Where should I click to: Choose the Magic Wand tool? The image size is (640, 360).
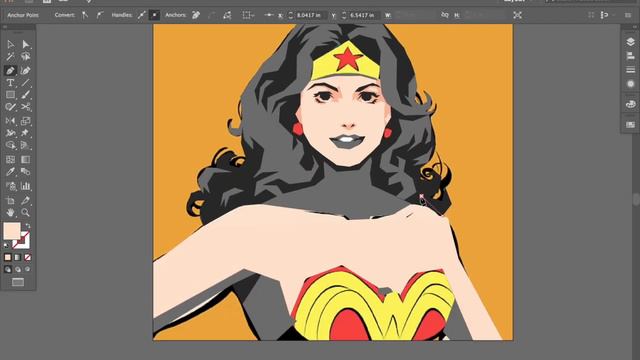click(10, 56)
